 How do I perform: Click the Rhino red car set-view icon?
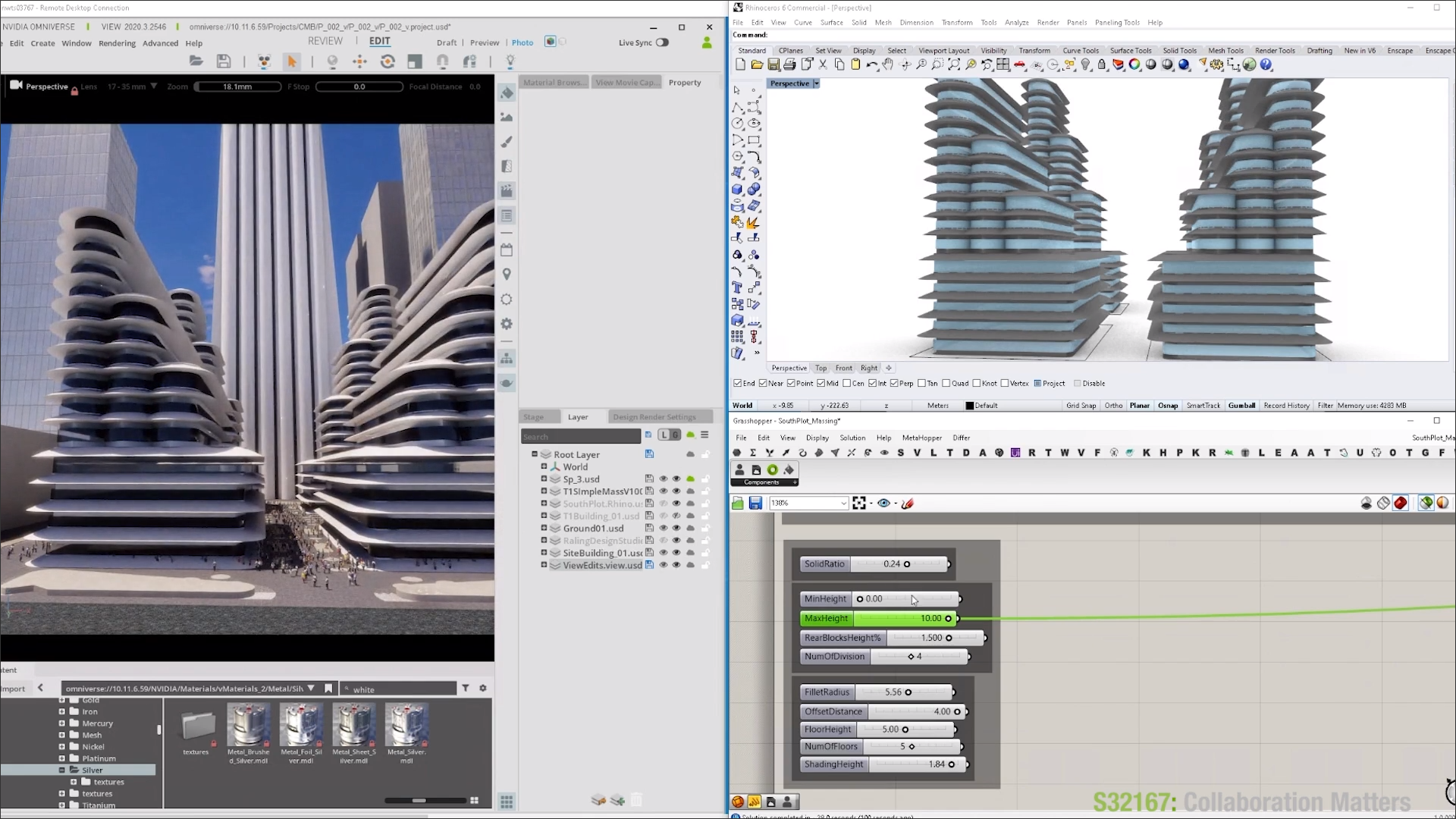(x=1020, y=65)
